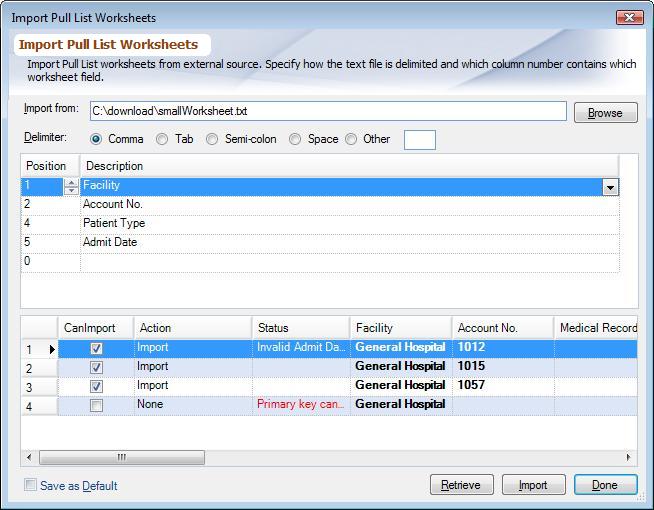Image resolution: width=654 pixels, height=510 pixels.
Task: Click the Import from file path field
Action: (328, 111)
